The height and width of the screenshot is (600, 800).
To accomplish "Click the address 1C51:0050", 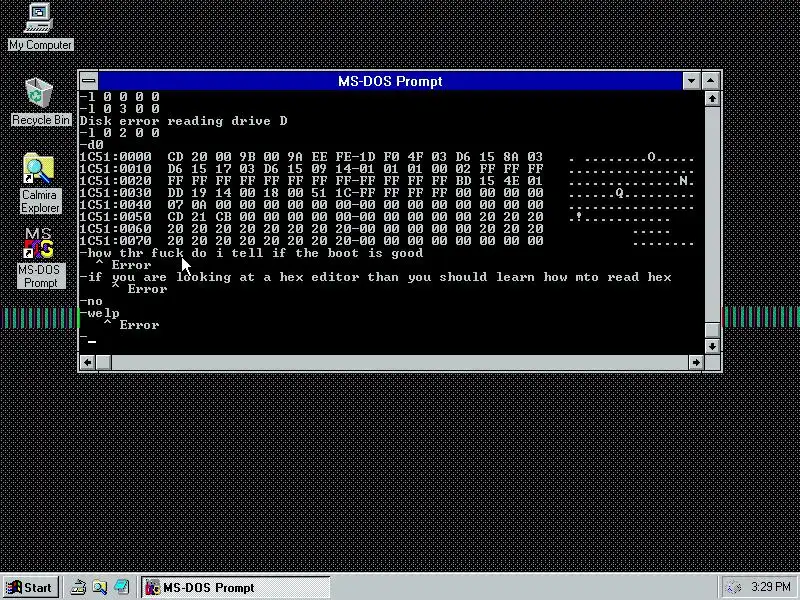I will 115,217.
